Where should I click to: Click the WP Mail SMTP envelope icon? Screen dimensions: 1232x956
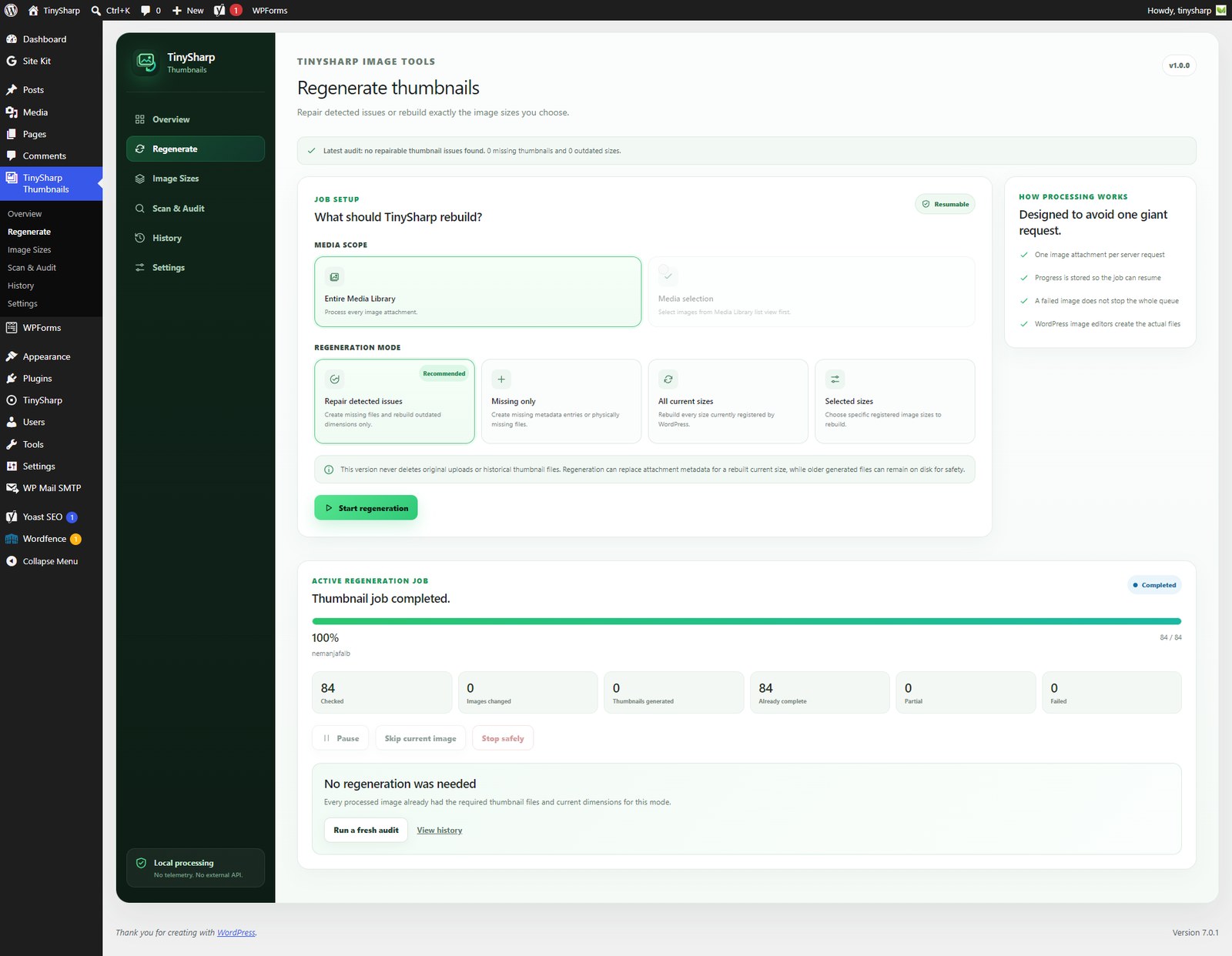tap(12, 488)
